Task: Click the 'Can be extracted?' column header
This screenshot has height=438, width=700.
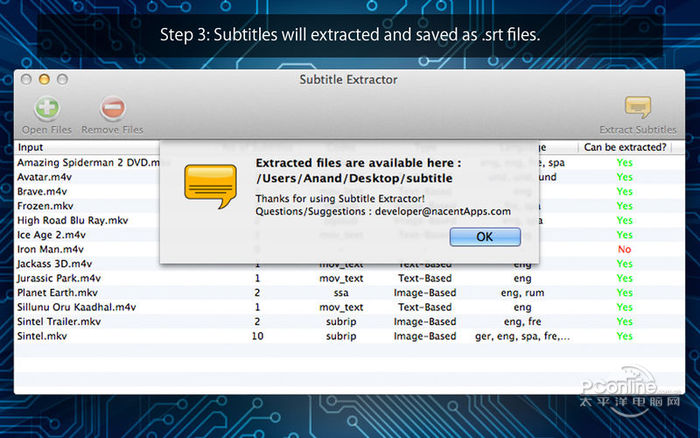Action: (x=625, y=147)
